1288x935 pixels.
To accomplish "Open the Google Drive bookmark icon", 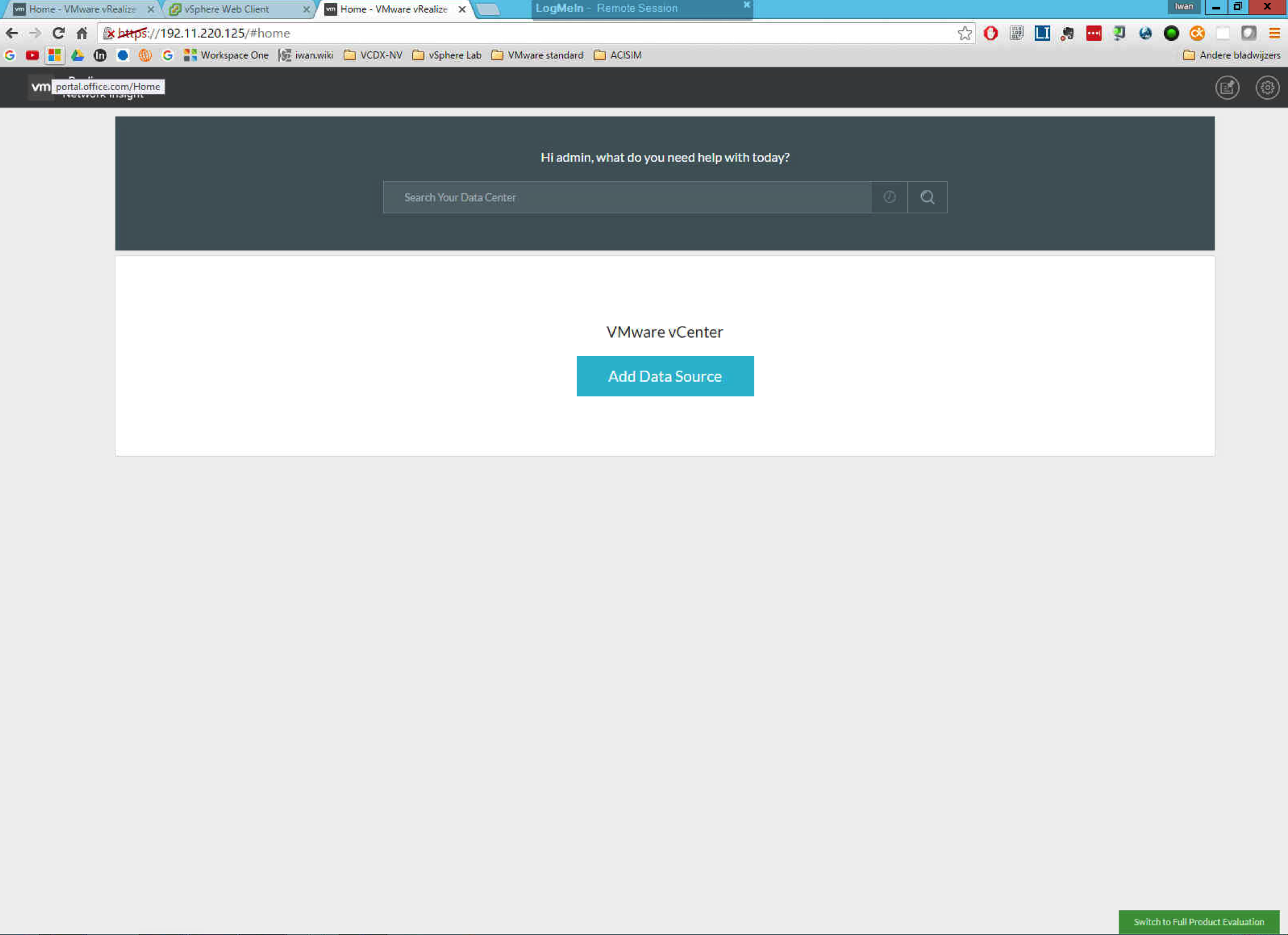I will click(x=77, y=55).
